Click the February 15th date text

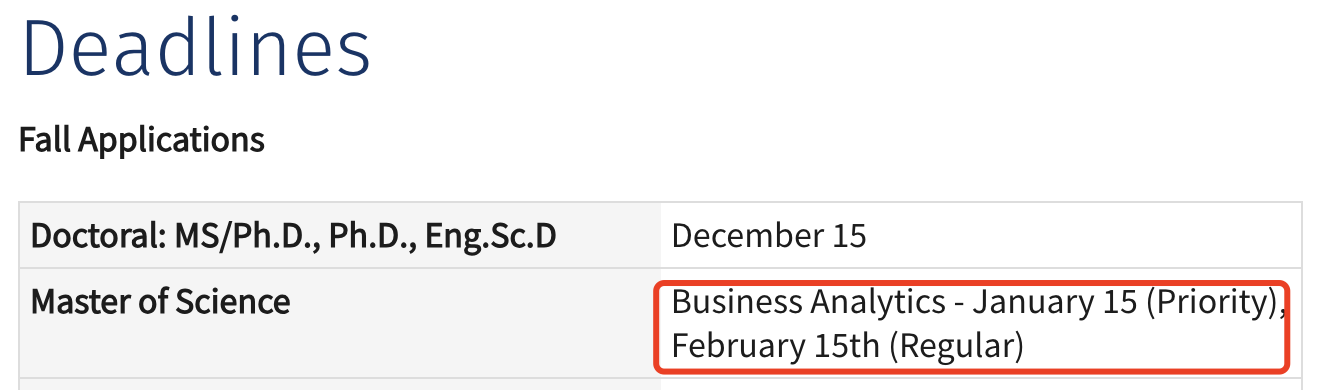point(774,346)
